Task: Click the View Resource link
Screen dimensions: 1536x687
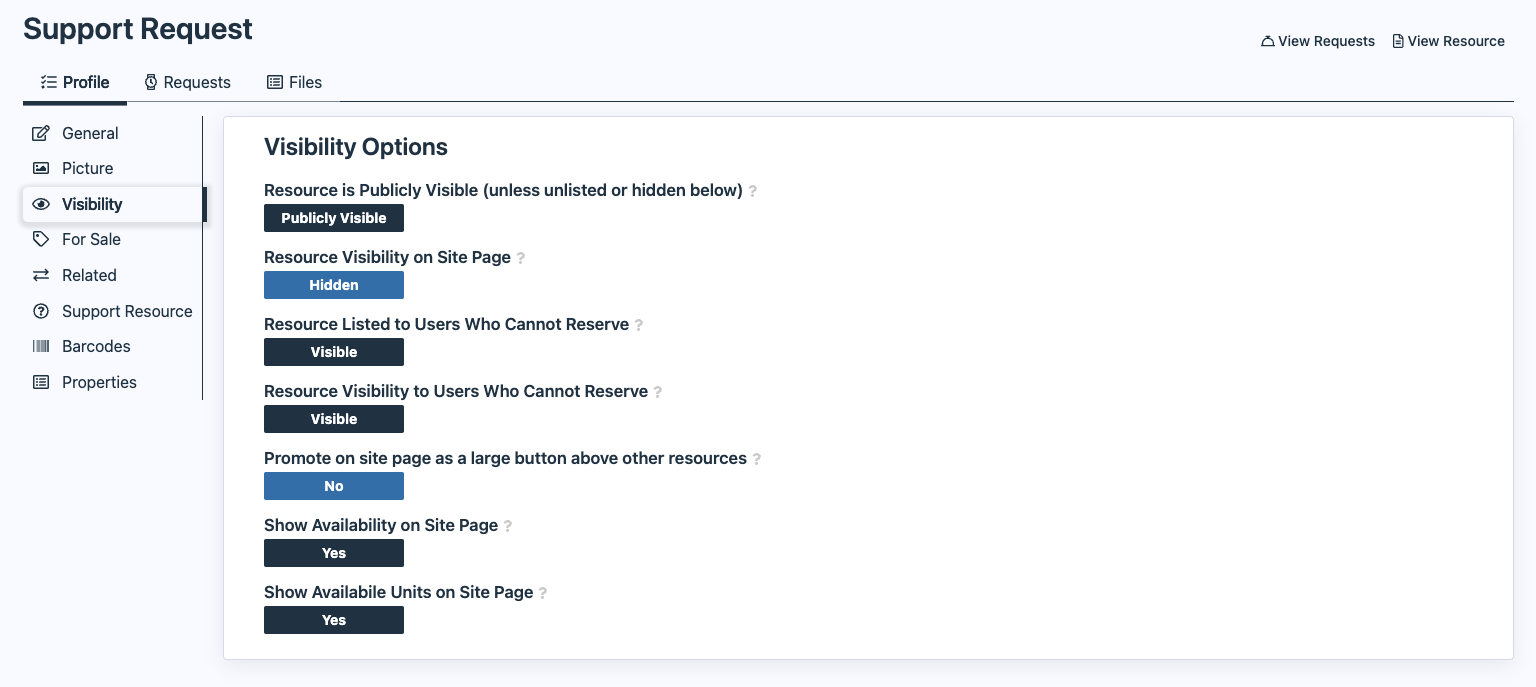Action: click(1448, 41)
